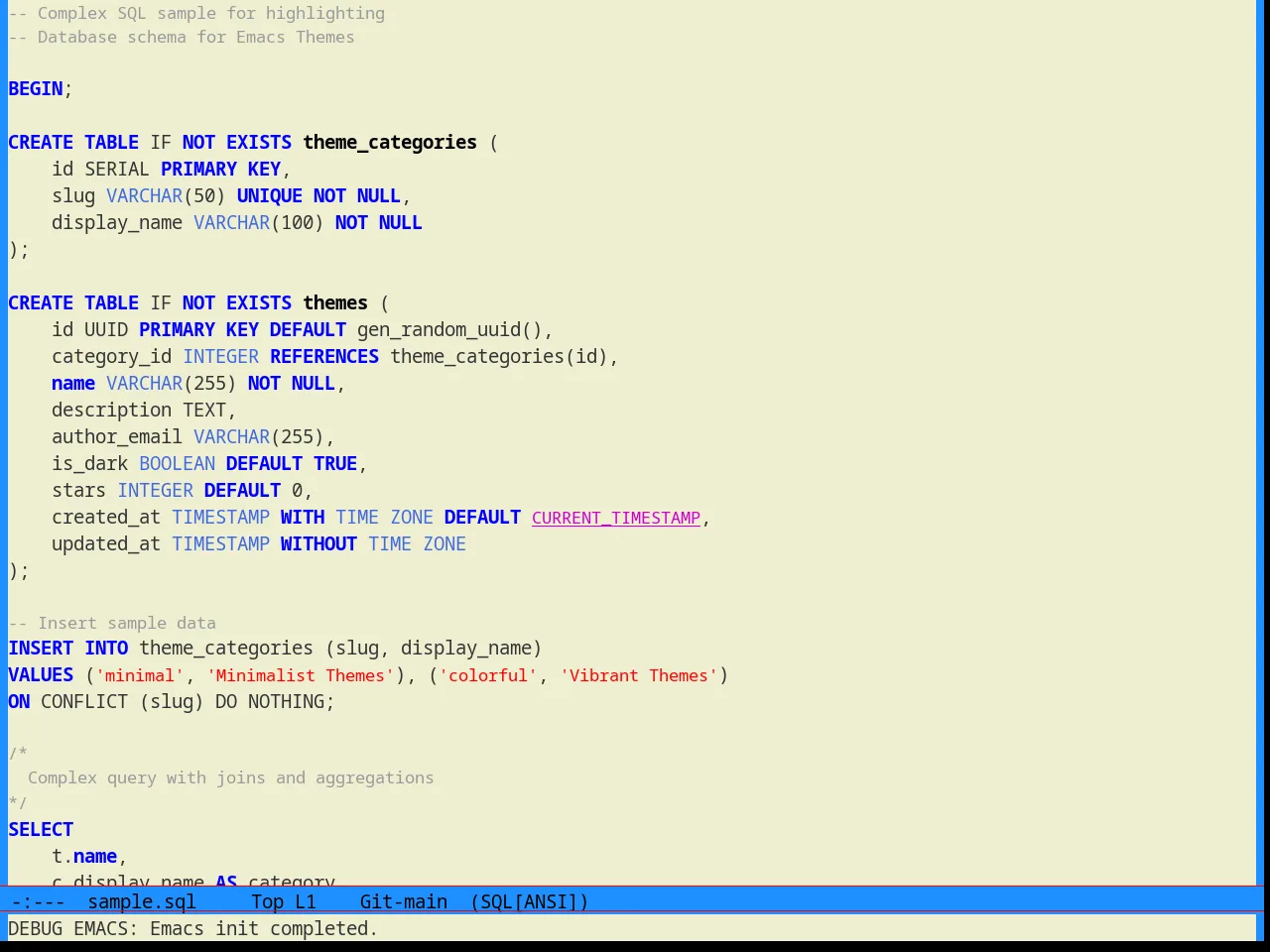The height and width of the screenshot is (952, 1270).
Task: Click theme_categories in the first CREATE TABLE line
Action: point(390,143)
